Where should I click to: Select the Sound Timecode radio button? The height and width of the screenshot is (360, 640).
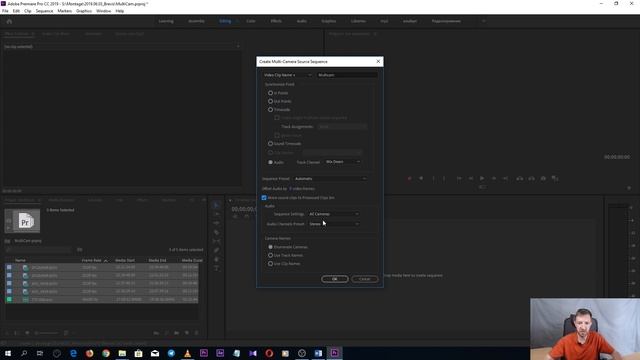(270, 144)
